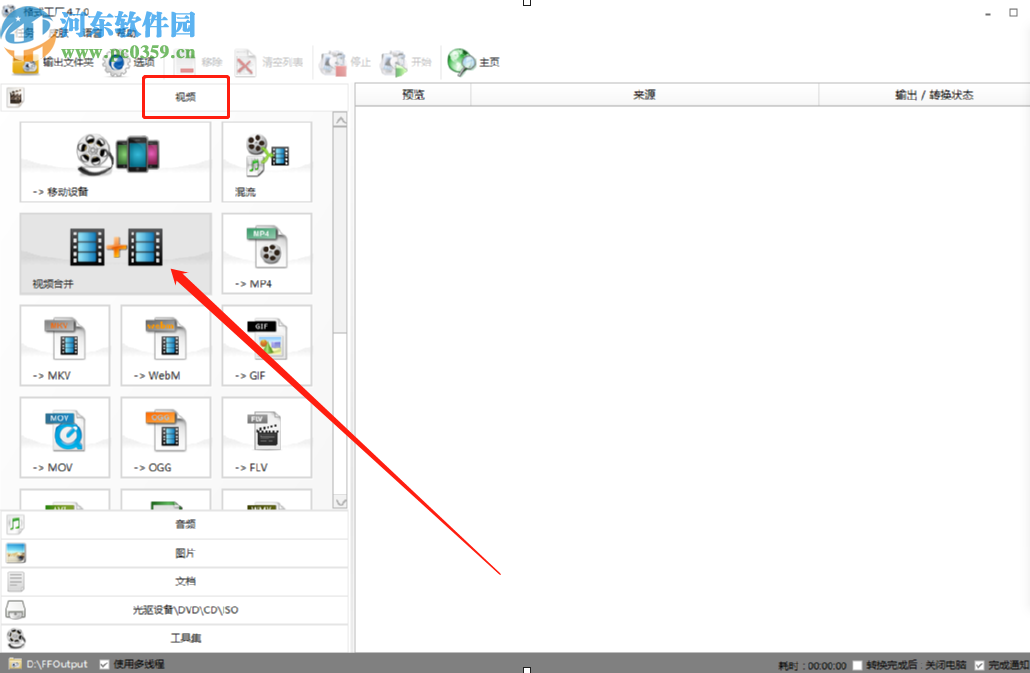
Task: Click the Picture category landscape icon
Action: coord(16,553)
